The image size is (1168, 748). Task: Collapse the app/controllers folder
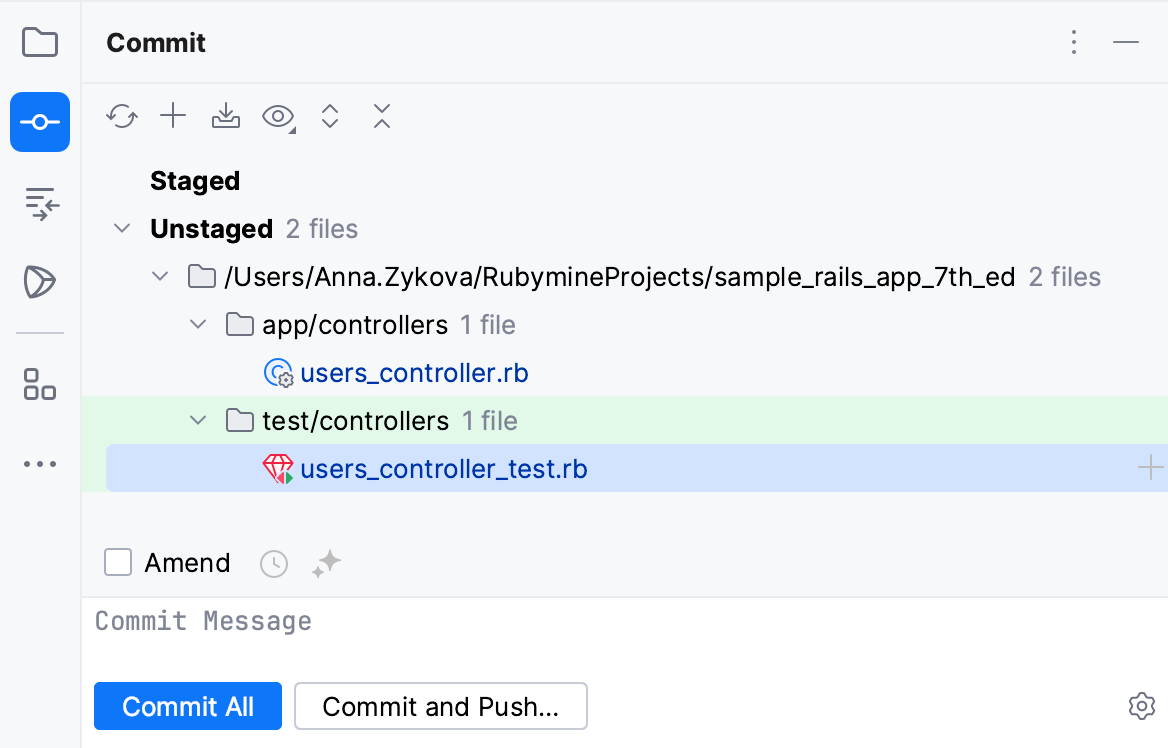(198, 325)
